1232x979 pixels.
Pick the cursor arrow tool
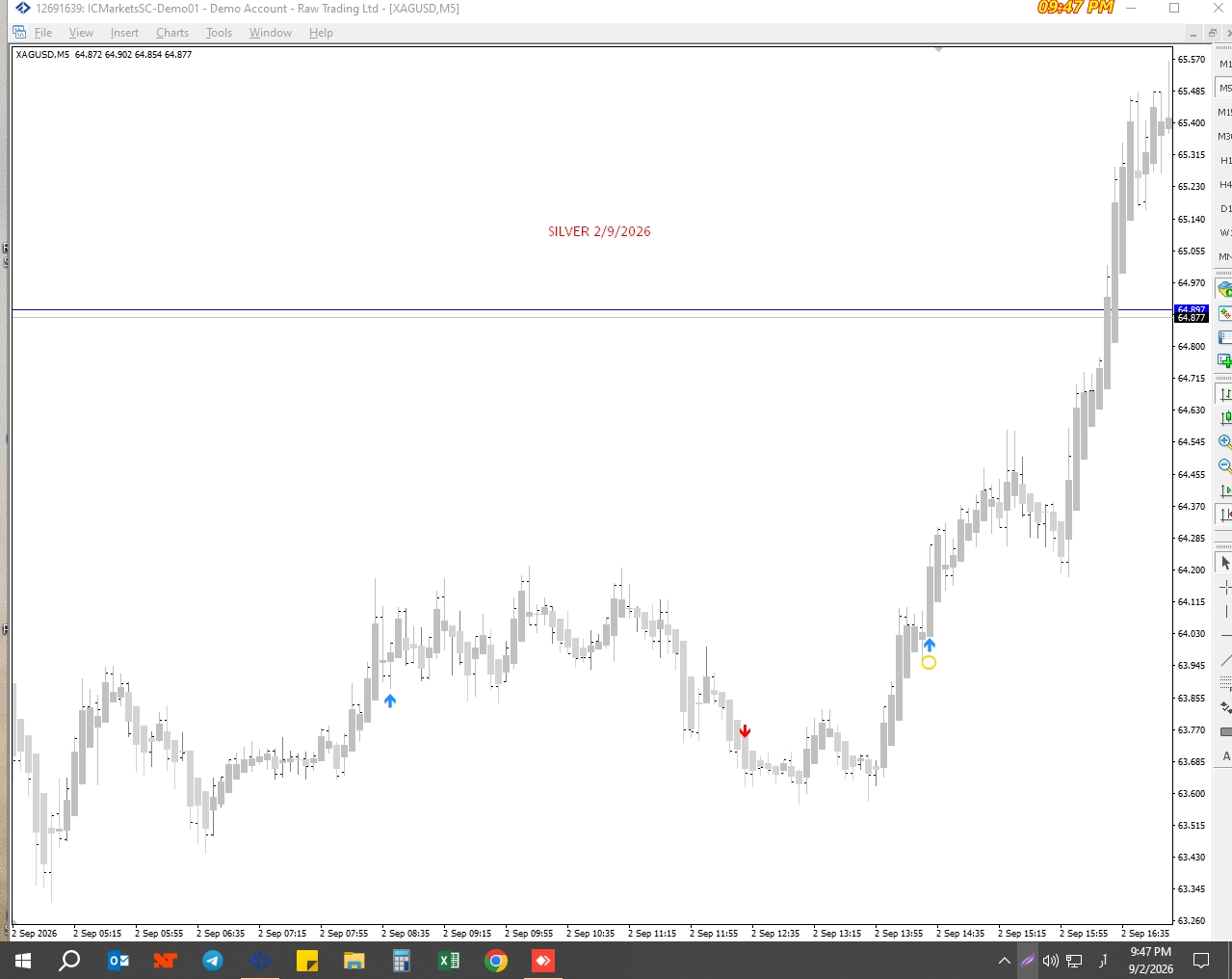point(1225,563)
